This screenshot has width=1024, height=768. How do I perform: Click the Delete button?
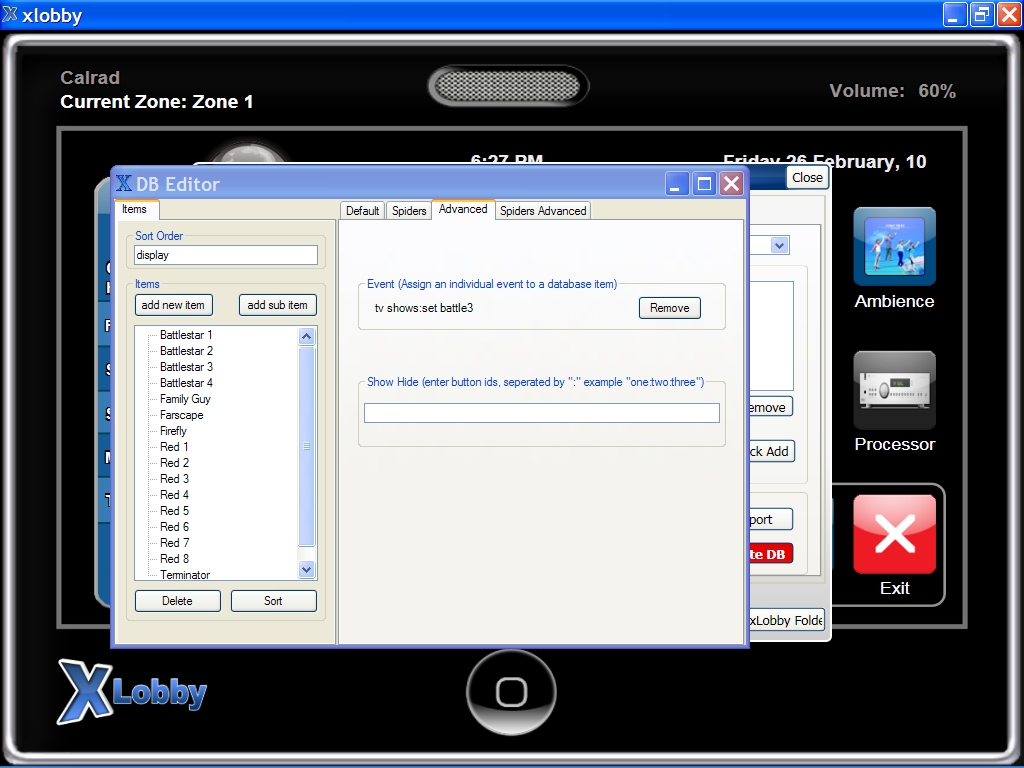coord(178,601)
